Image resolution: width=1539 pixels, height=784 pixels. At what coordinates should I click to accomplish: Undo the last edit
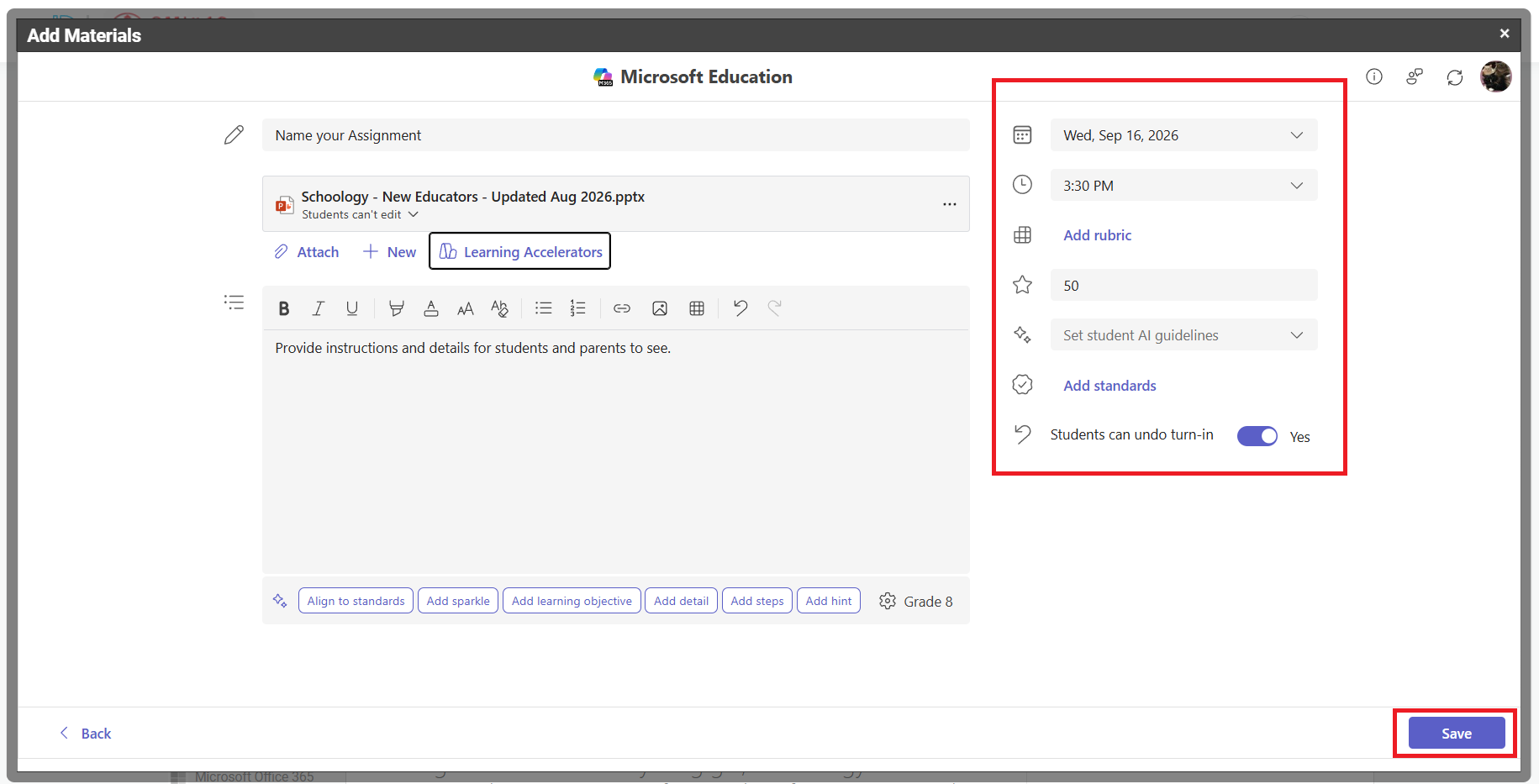pyautogui.click(x=741, y=308)
